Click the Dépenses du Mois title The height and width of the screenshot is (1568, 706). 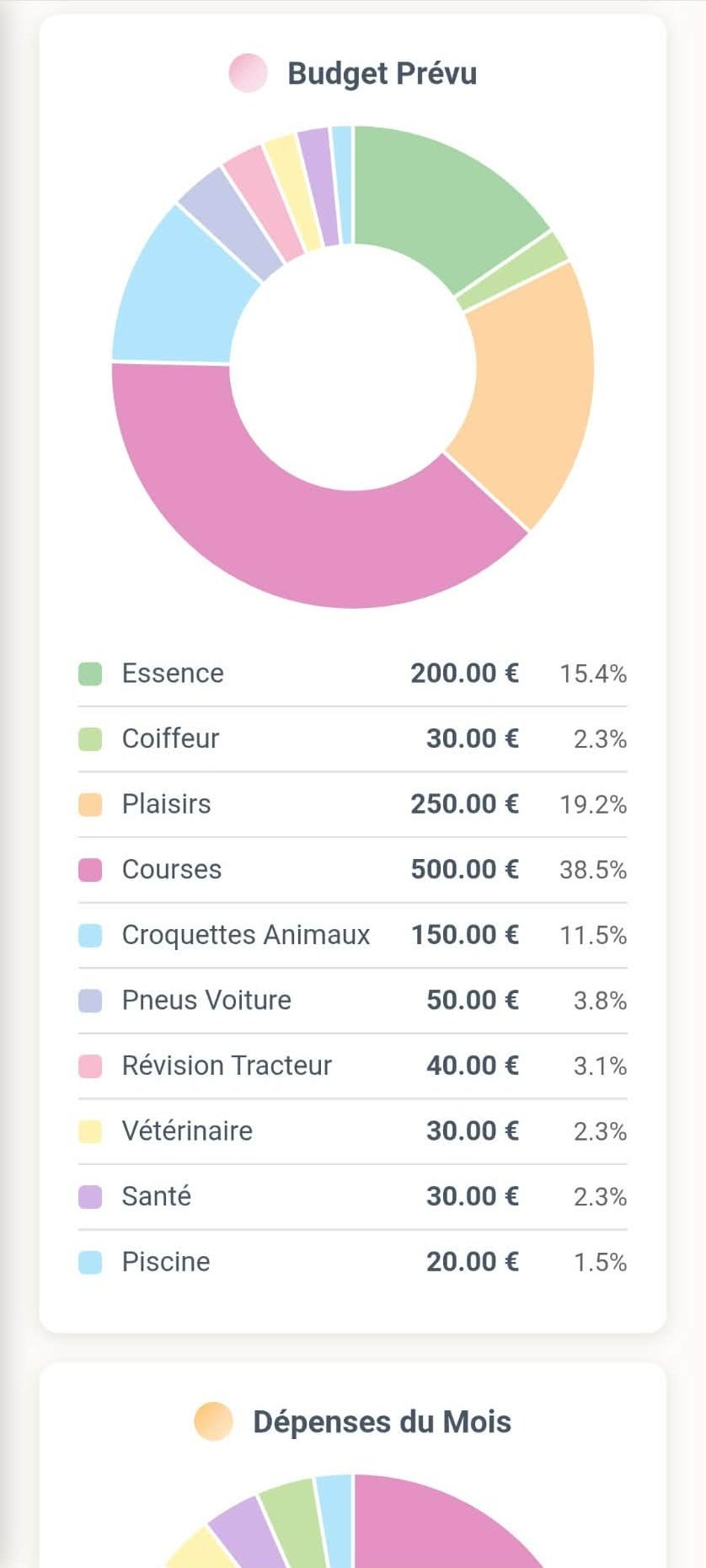click(382, 1421)
